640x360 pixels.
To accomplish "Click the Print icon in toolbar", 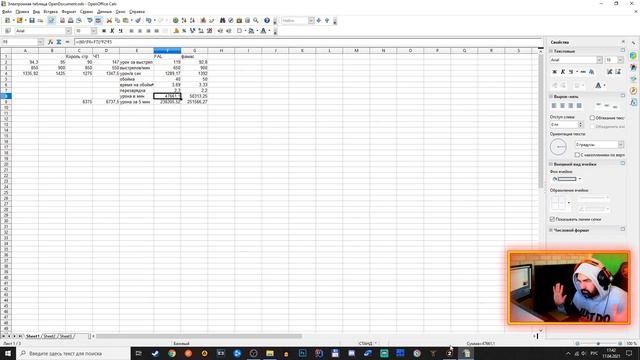I will [x=71, y=20].
